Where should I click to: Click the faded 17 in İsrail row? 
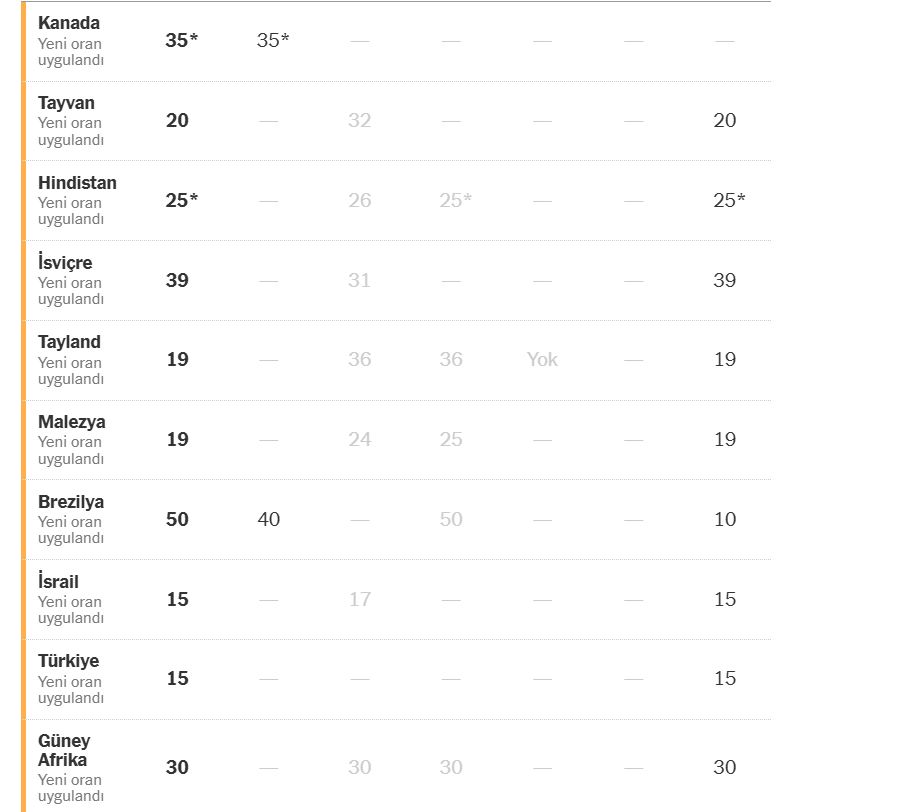pos(359,600)
